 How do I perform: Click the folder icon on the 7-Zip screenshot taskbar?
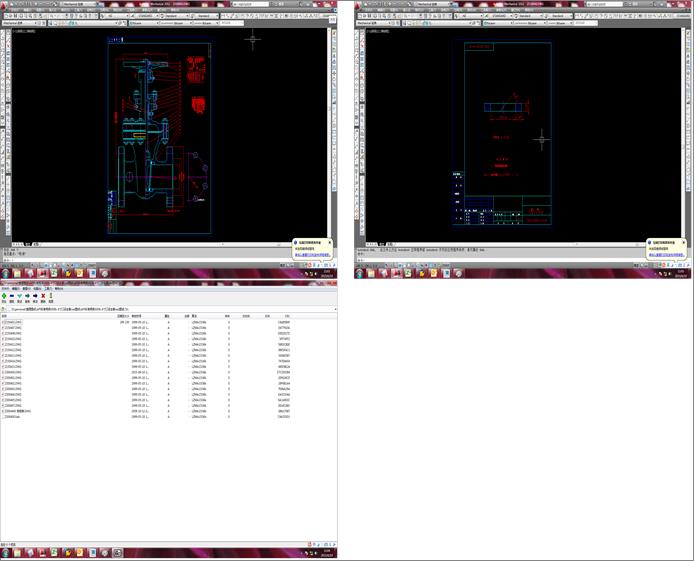click(17, 553)
